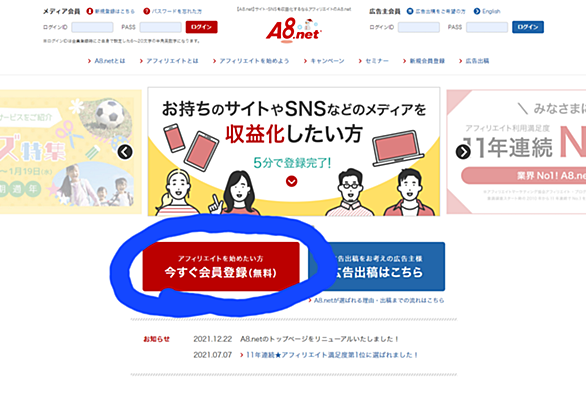586x400 pixels.
Task: Switch to English language link
Action: click(487, 11)
